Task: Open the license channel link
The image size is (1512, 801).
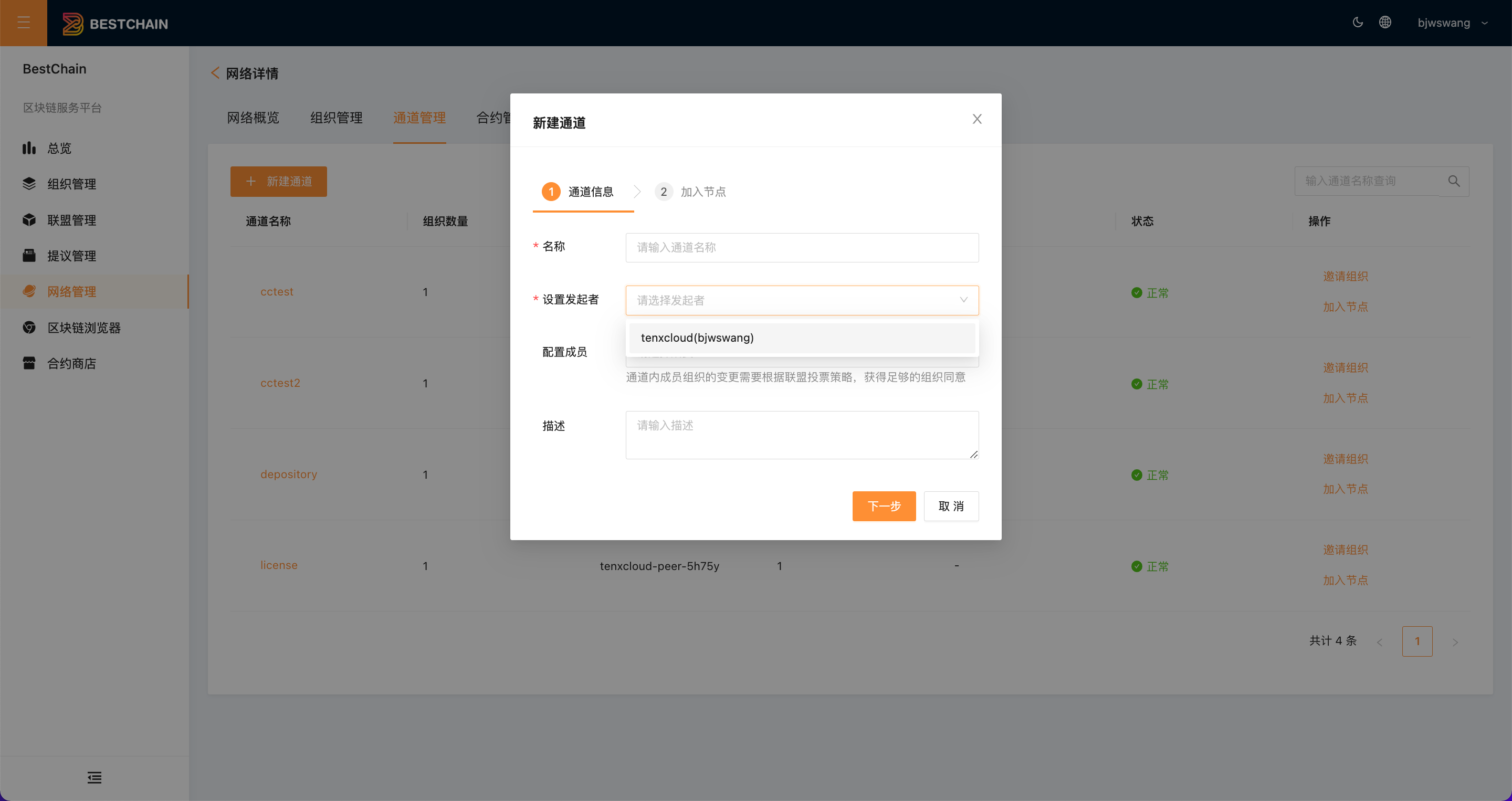Action: tap(279, 565)
